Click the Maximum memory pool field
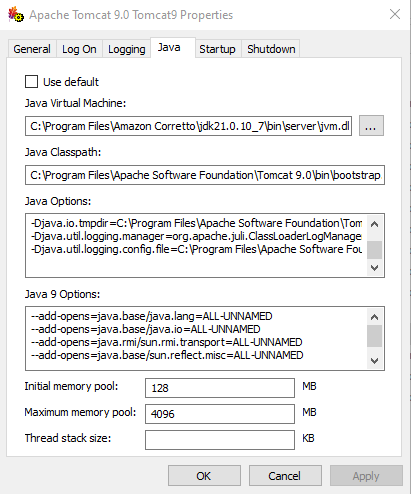The height and width of the screenshot is (494, 411). pyautogui.click(x=220, y=414)
